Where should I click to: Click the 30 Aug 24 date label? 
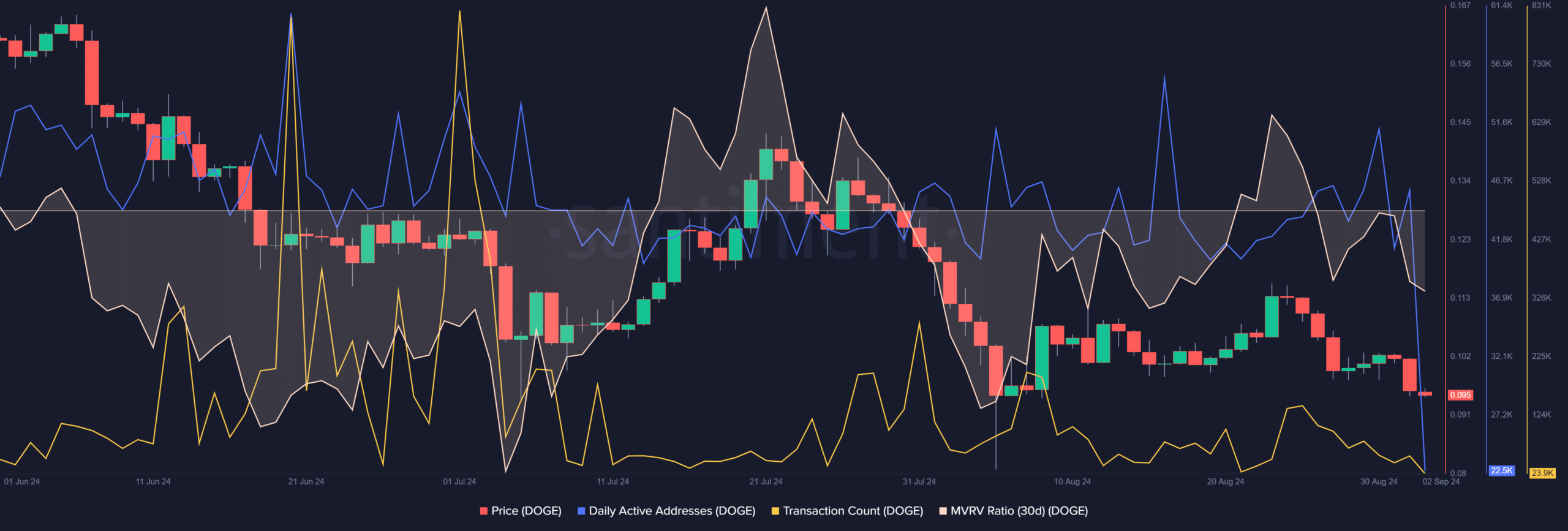click(x=1379, y=481)
